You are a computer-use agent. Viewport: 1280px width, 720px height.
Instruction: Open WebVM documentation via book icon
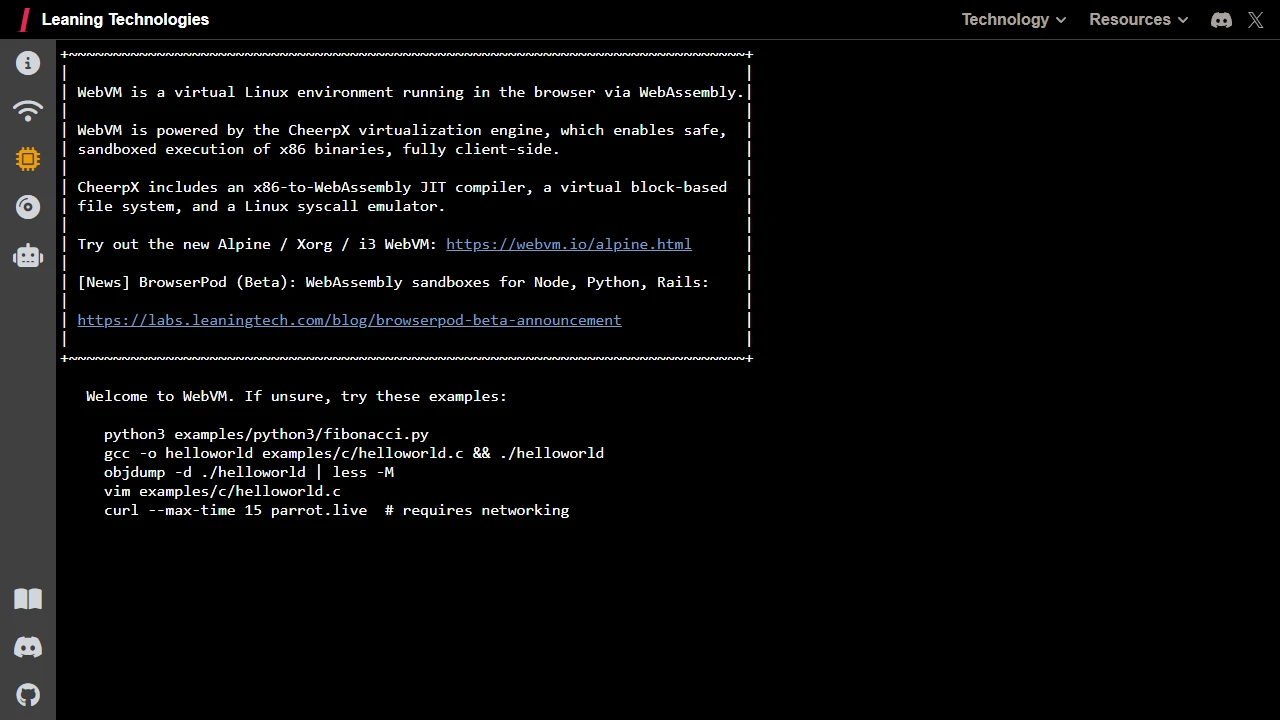(x=28, y=598)
